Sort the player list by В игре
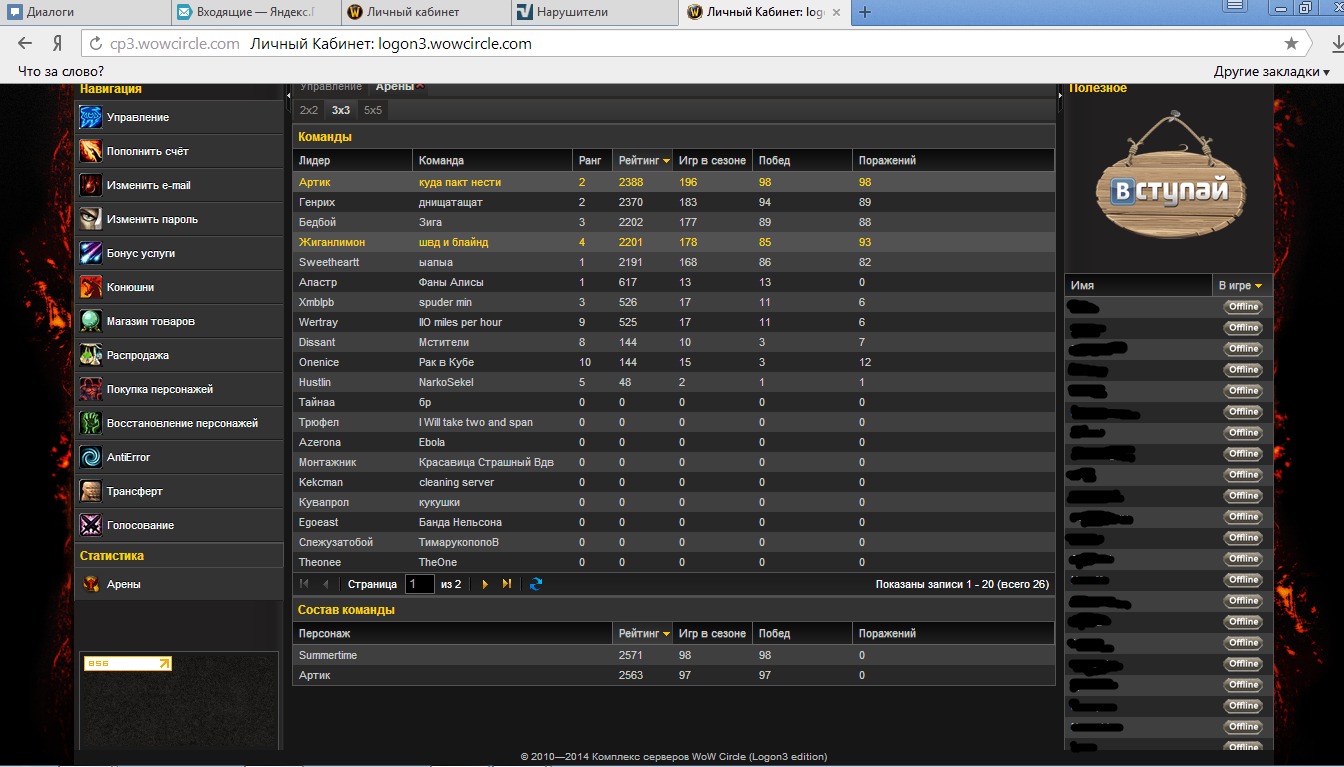Screen dimensions: 1344x767 pos(1240,285)
